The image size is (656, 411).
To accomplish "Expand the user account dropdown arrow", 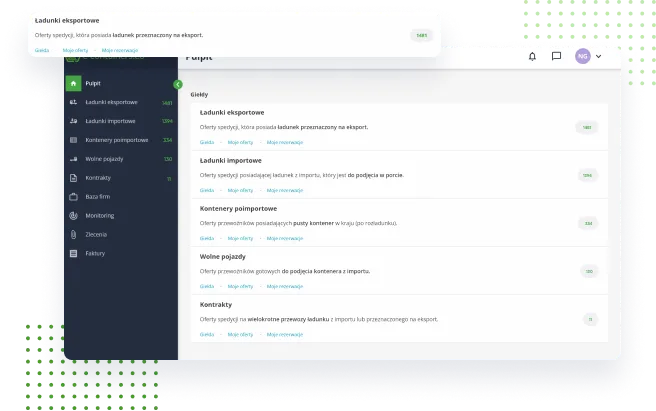I will [x=599, y=57].
